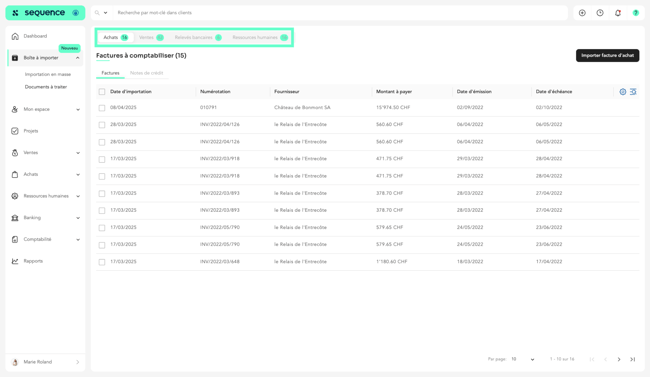Click issue date 02/09/2022
Screen dimensions: 650x377
point(470,108)
